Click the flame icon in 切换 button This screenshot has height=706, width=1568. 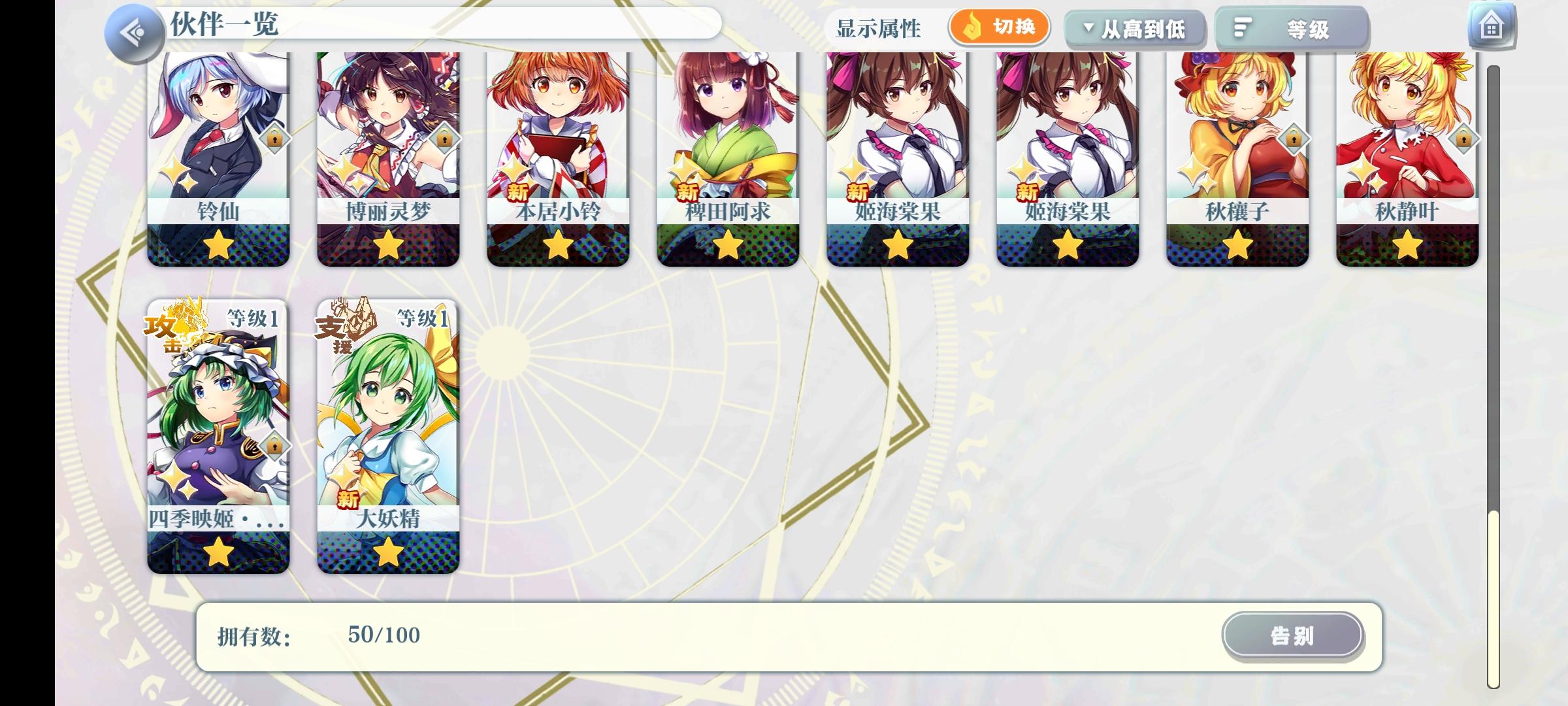[972, 27]
